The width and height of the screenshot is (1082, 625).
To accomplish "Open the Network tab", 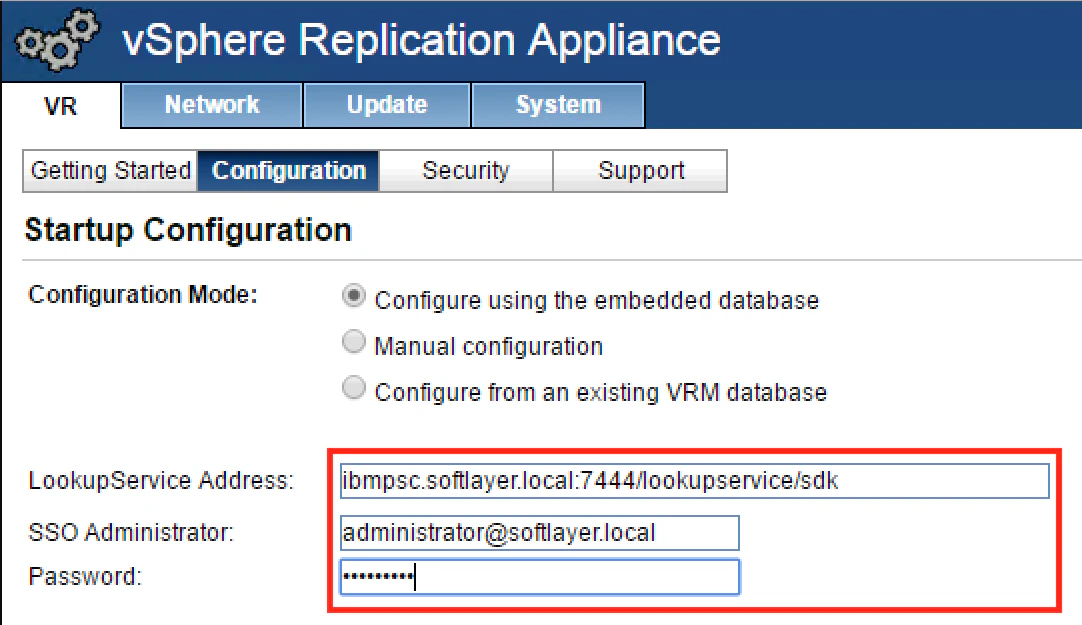I will pyautogui.click(x=212, y=105).
